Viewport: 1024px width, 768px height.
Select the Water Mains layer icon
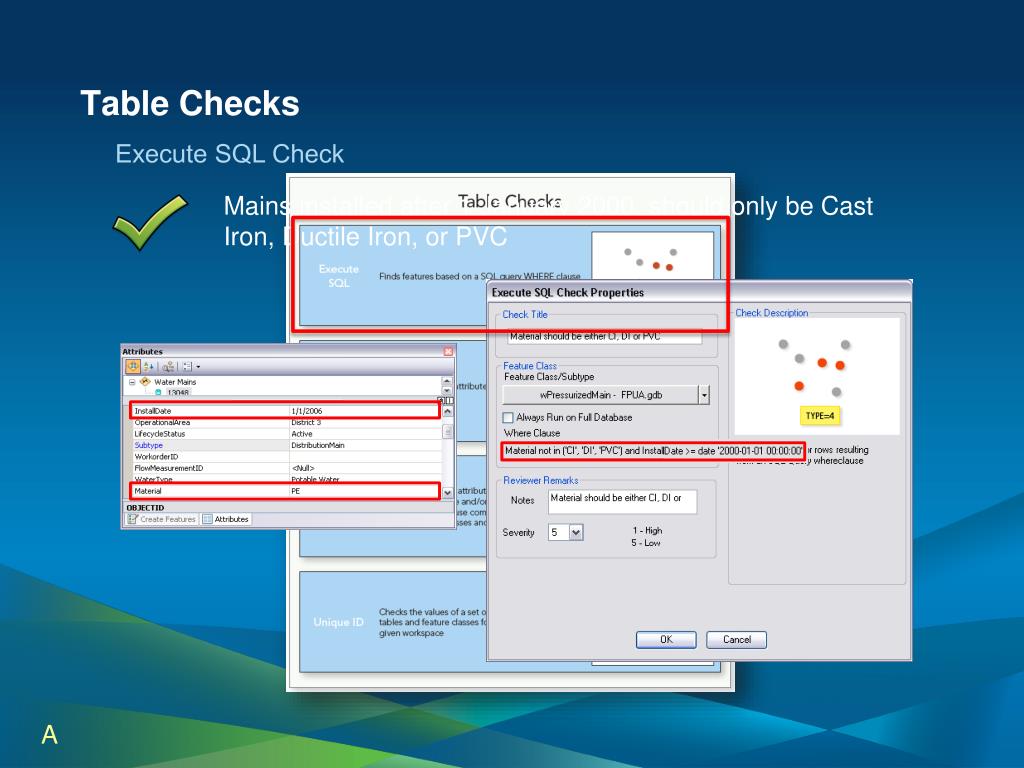(x=145, y=381)
